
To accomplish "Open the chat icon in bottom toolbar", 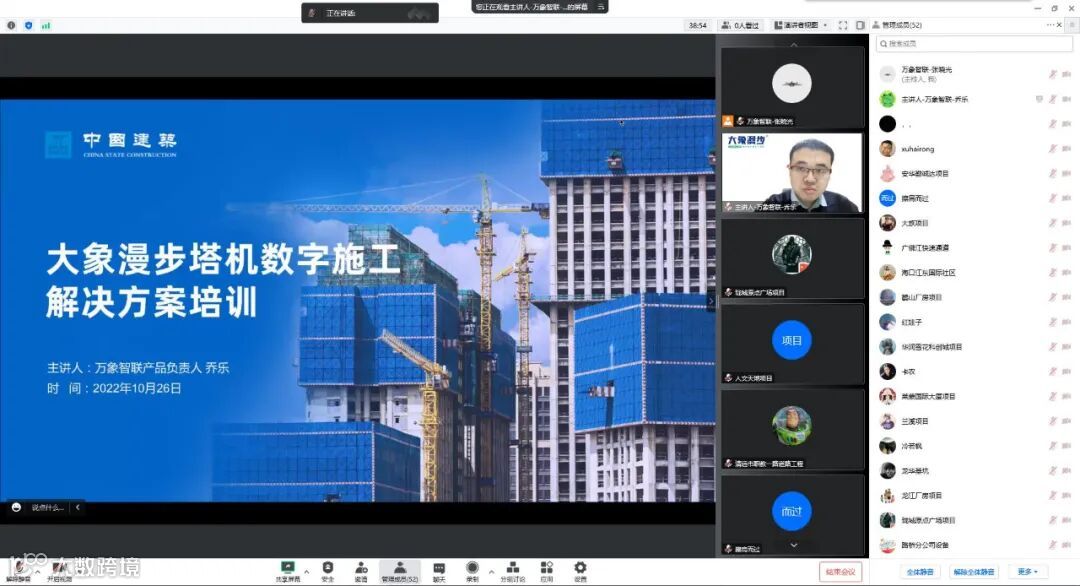I will coord(439,571).
